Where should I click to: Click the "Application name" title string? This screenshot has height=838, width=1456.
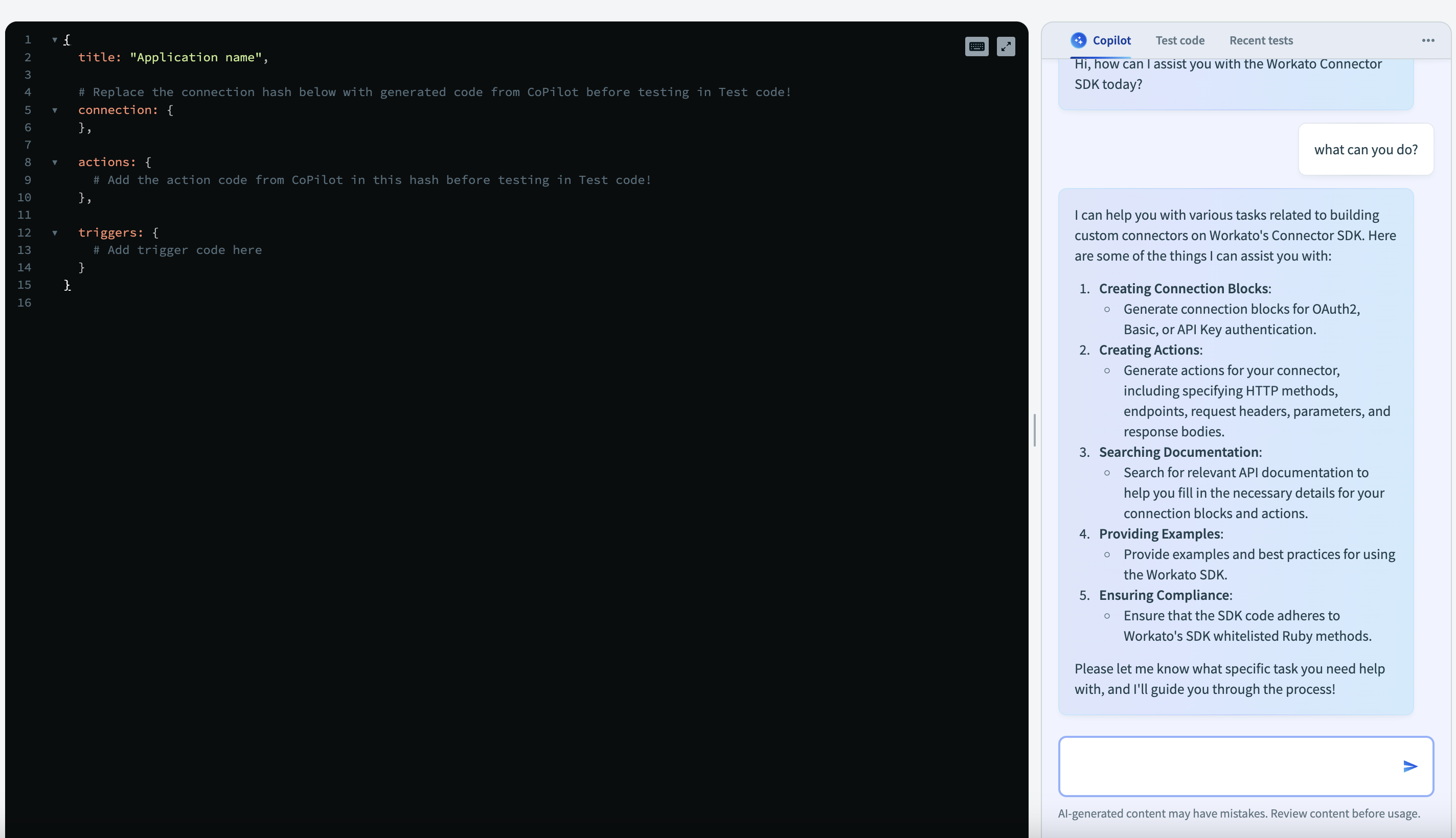point(196,58)
